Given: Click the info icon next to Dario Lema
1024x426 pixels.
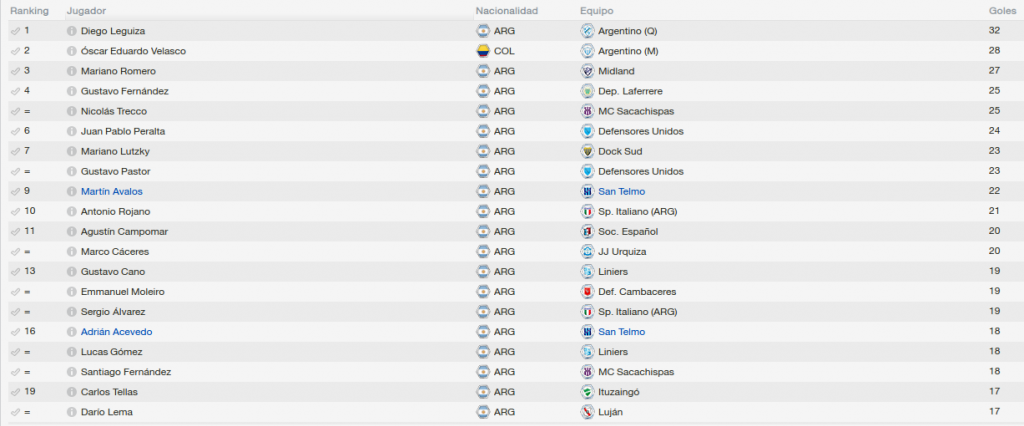Looking at the screenshot, I should pyautogui.click(x=72, y=412).
